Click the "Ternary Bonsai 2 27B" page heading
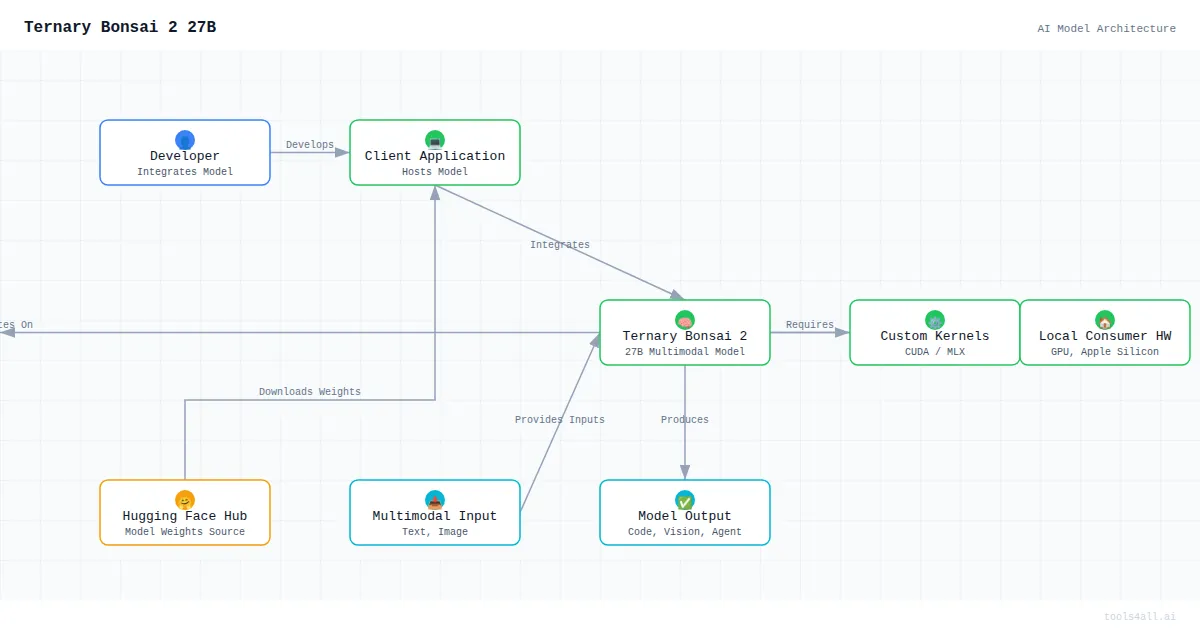 (x=120, y=27)
